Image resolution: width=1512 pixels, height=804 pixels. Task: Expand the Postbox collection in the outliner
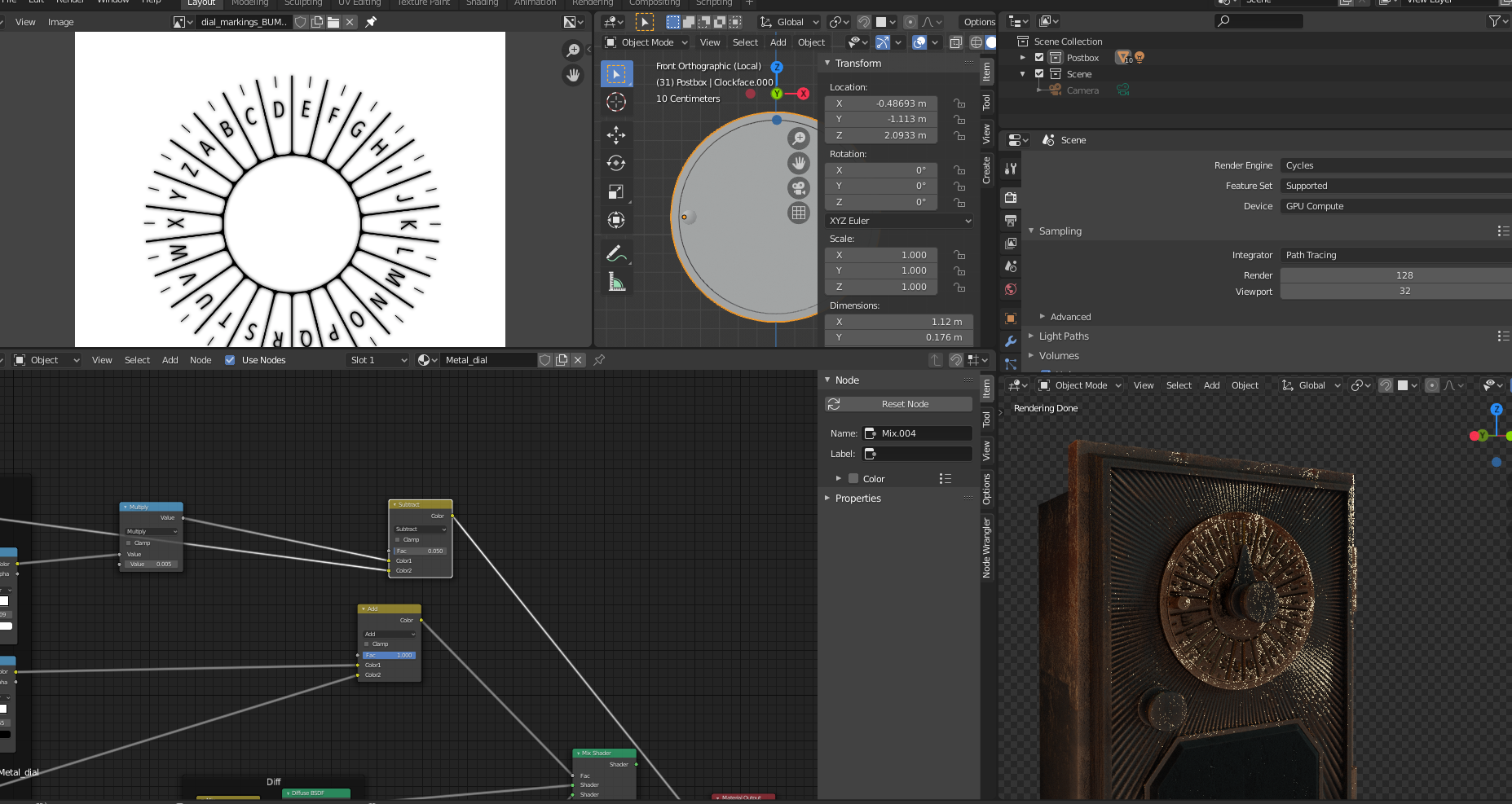(1023, 58)
